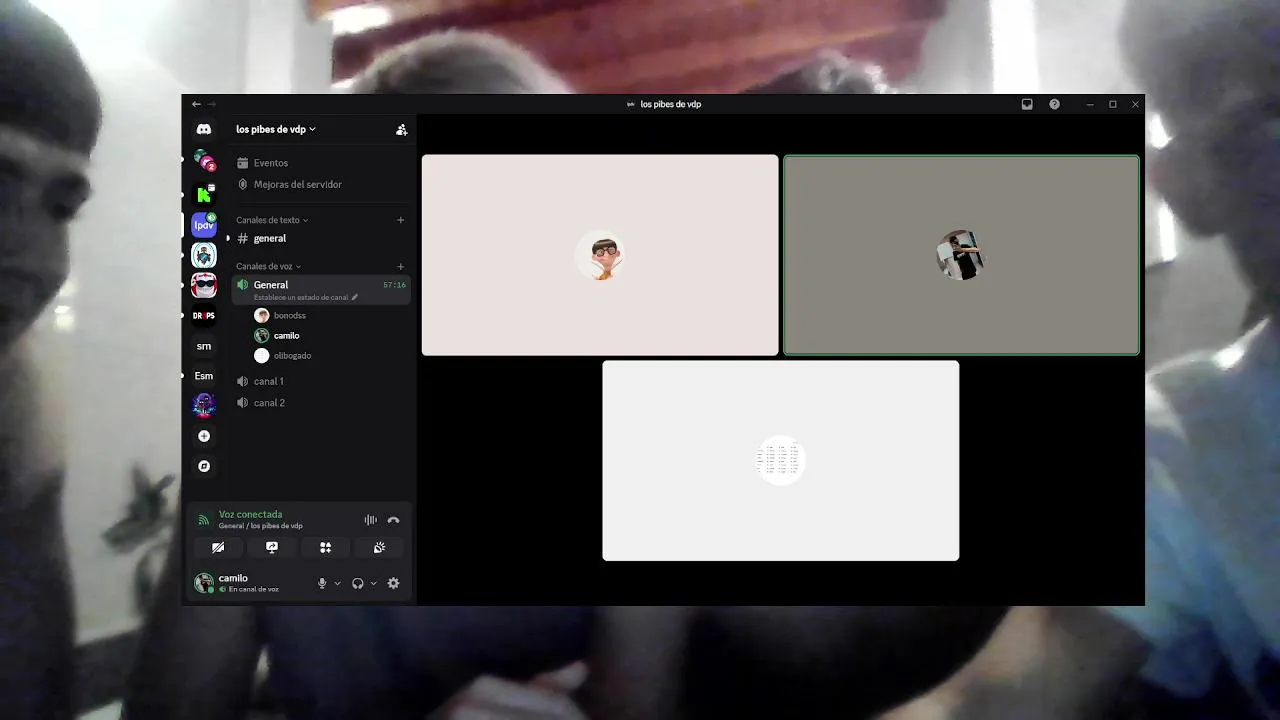1280x720 pixels.
Task: Open los pibes de vdp server menu
Action: click(x=276, y=130)
